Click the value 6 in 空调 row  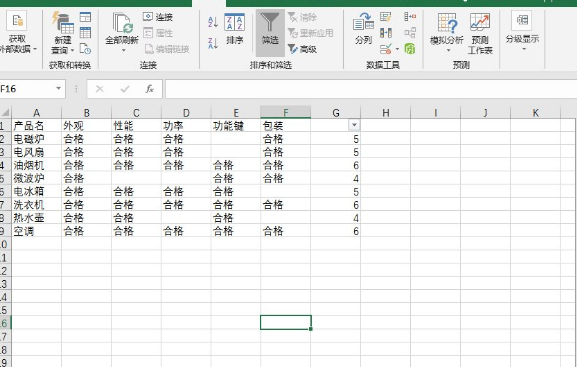pos(336,231)
